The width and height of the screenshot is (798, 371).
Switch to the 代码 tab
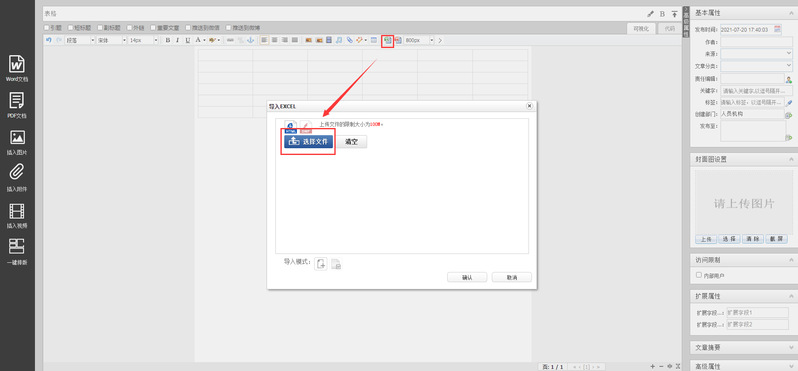point(670,28)
